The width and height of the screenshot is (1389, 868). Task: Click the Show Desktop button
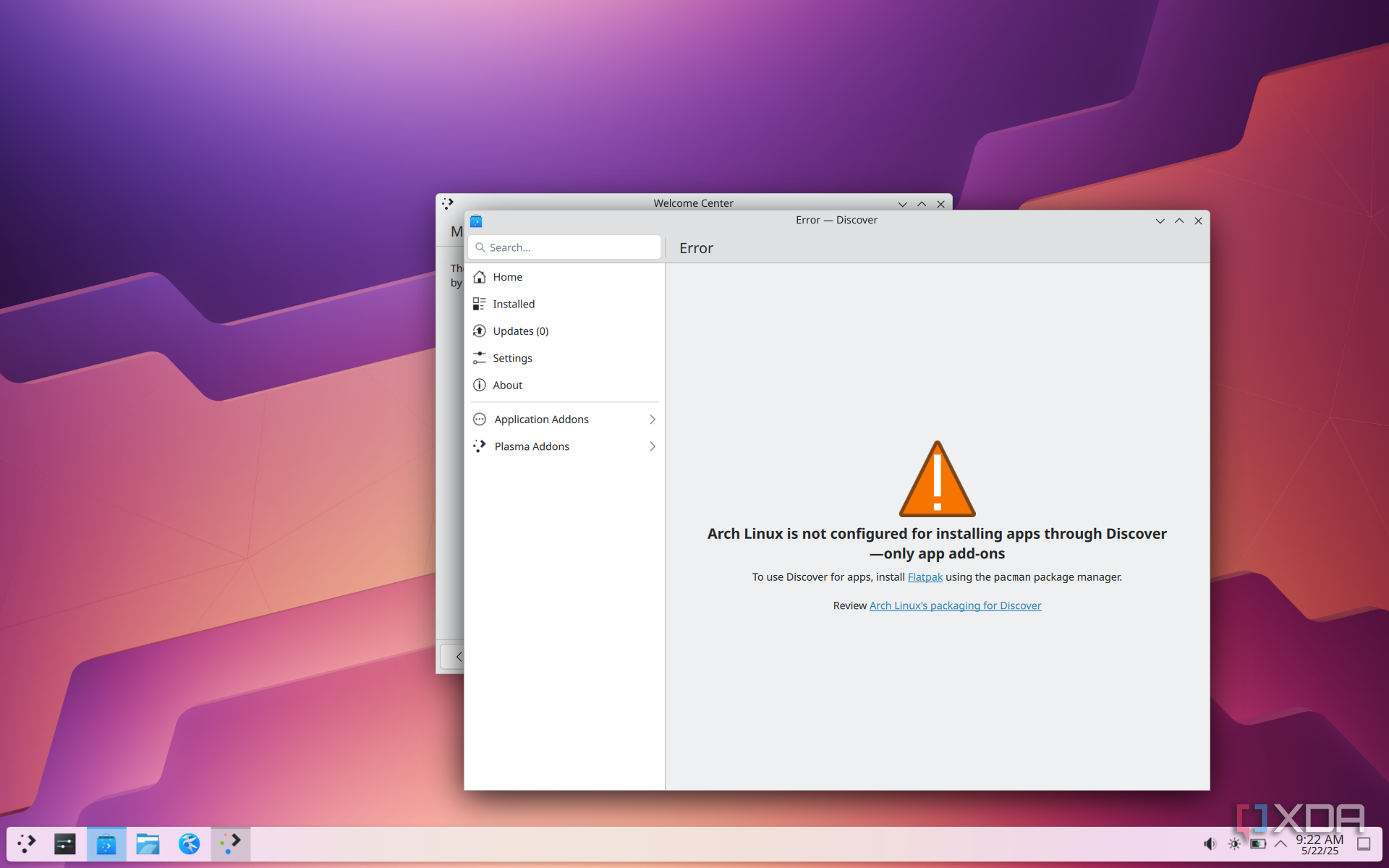(1364, 844)
